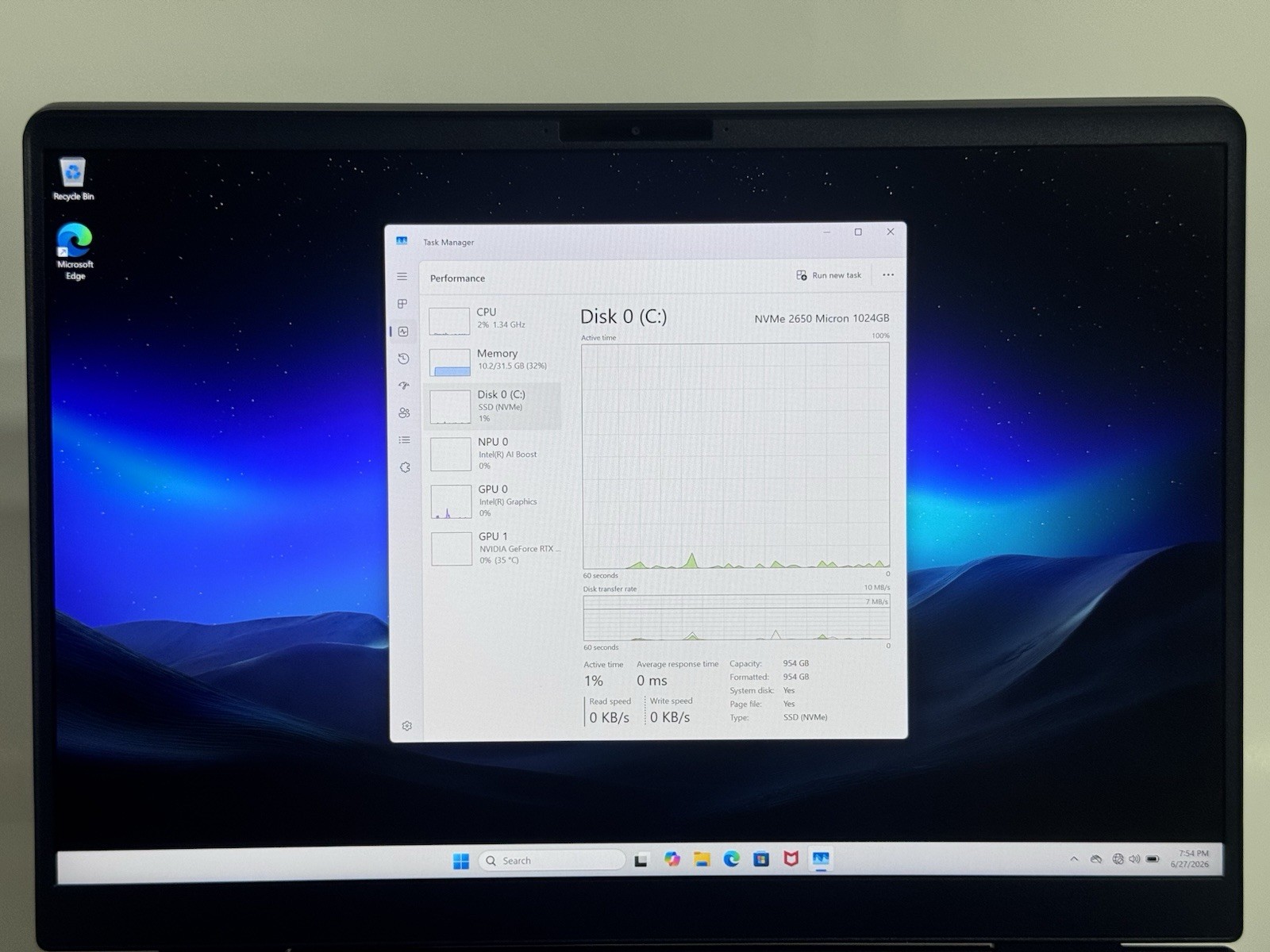Image resolution: width=1270 pixels, height=952 pixels.
Task: Open the Details page icon
Action: point(404,440)
